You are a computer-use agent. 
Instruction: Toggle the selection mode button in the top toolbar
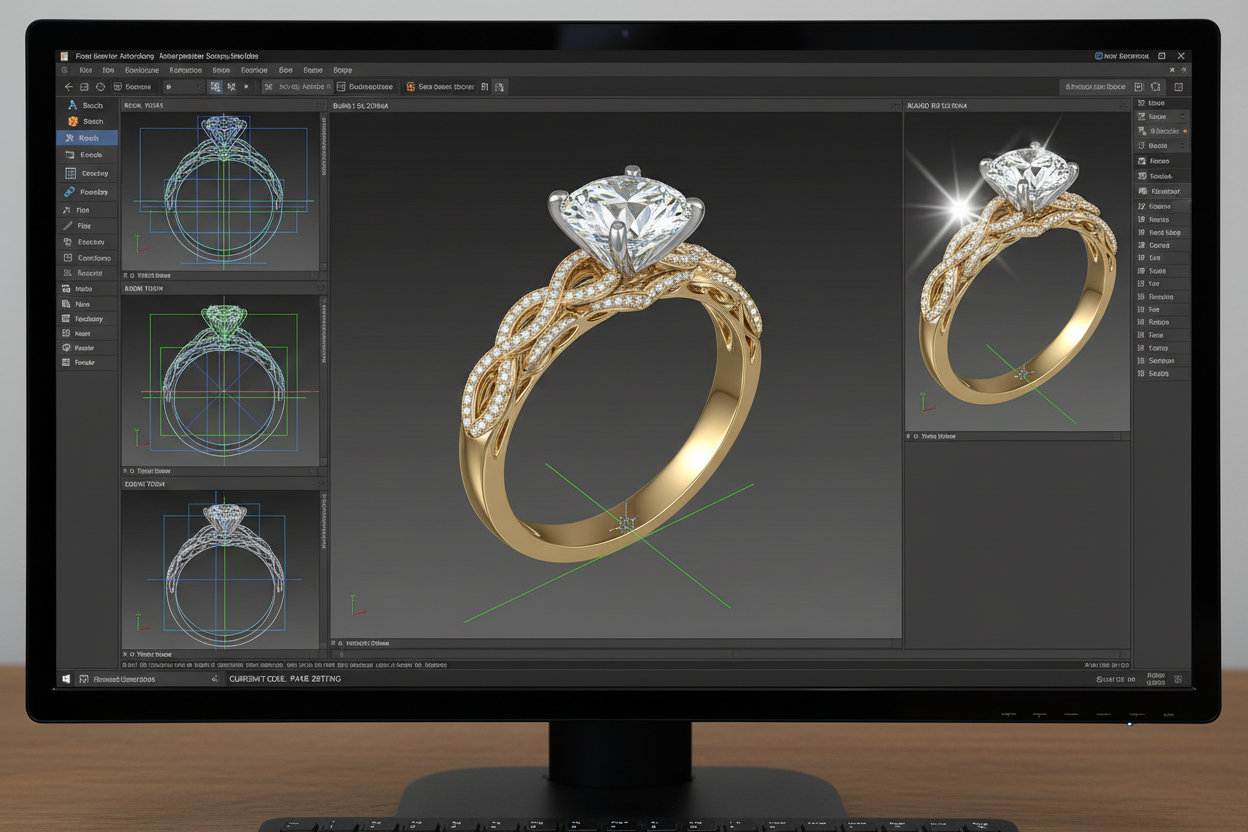(x=215, y=87)
